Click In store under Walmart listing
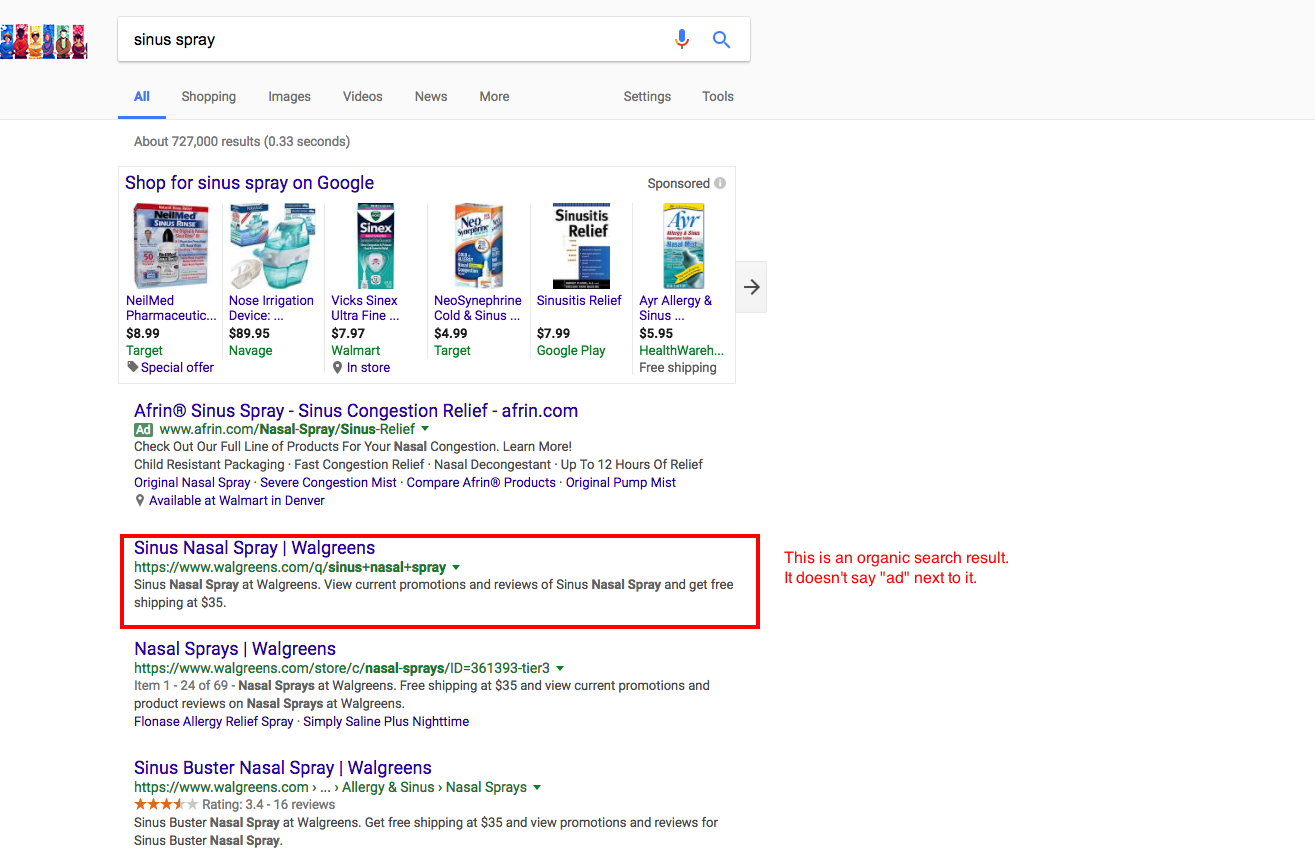This screenshot has height=862, width=1315. coord(368,368)
